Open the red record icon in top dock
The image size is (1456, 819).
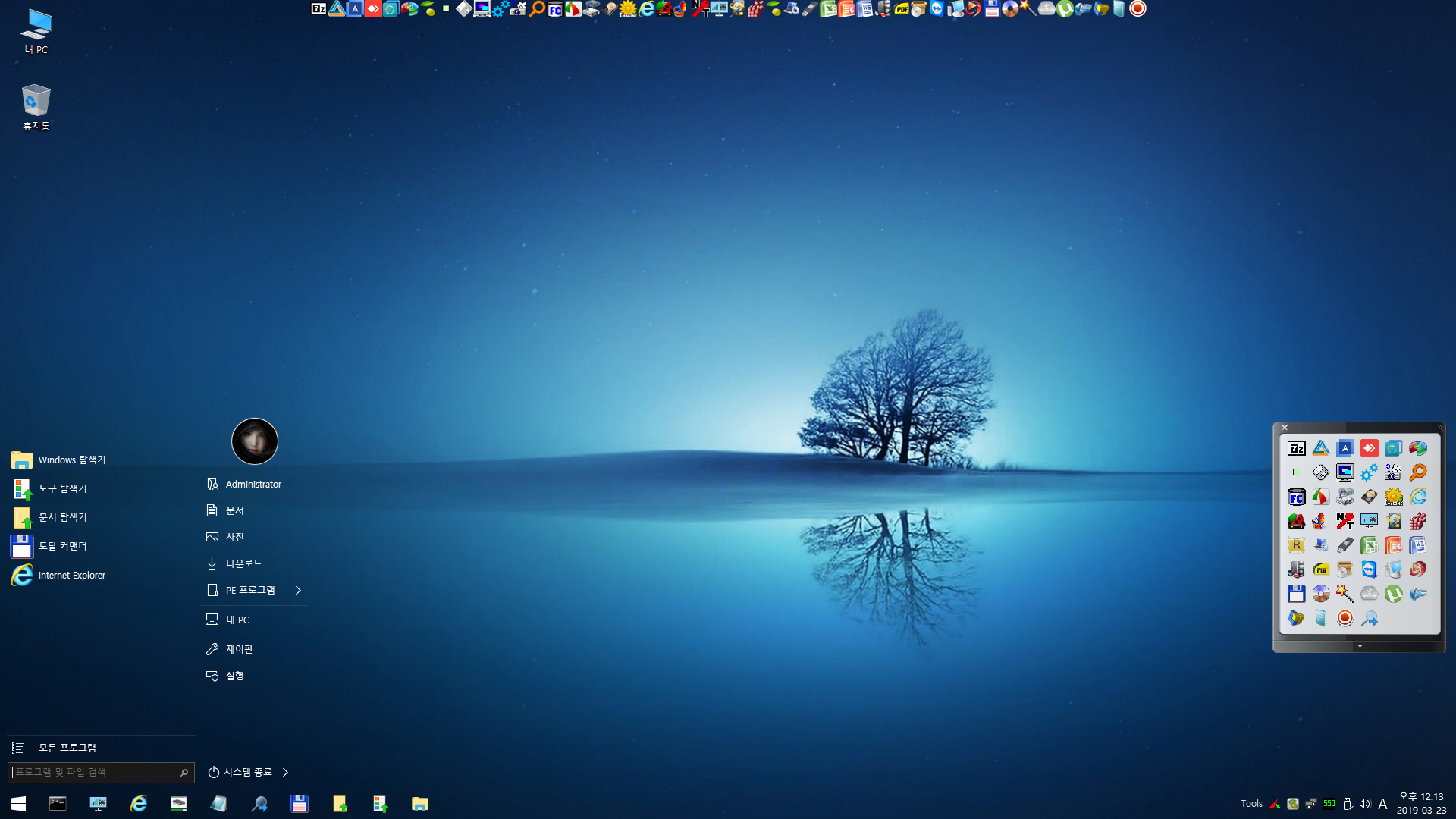tap(1137, 8)
